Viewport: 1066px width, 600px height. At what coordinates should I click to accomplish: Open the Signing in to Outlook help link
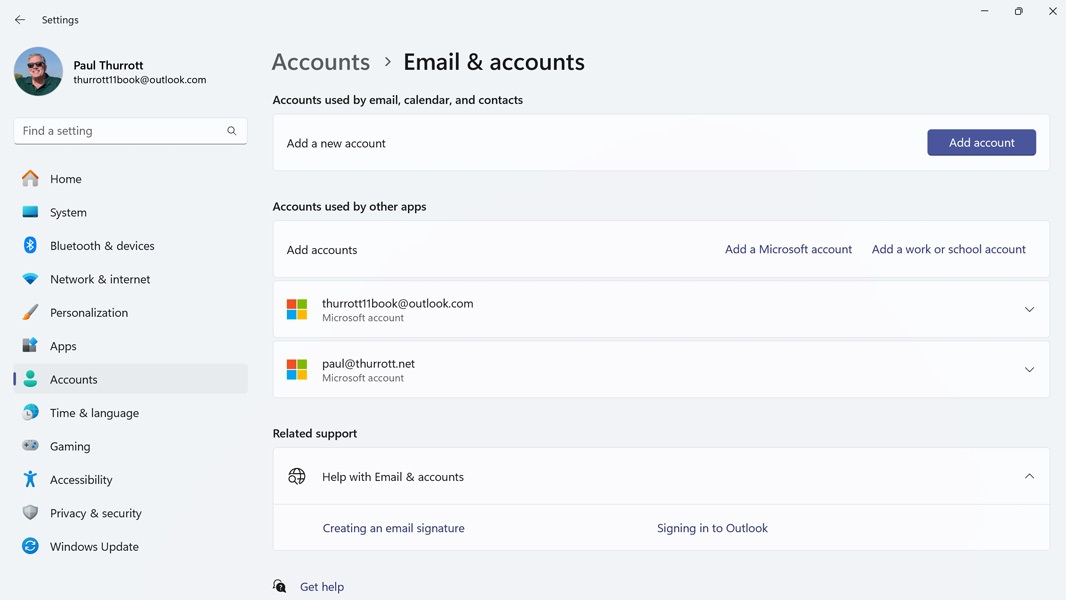[712, 527]
